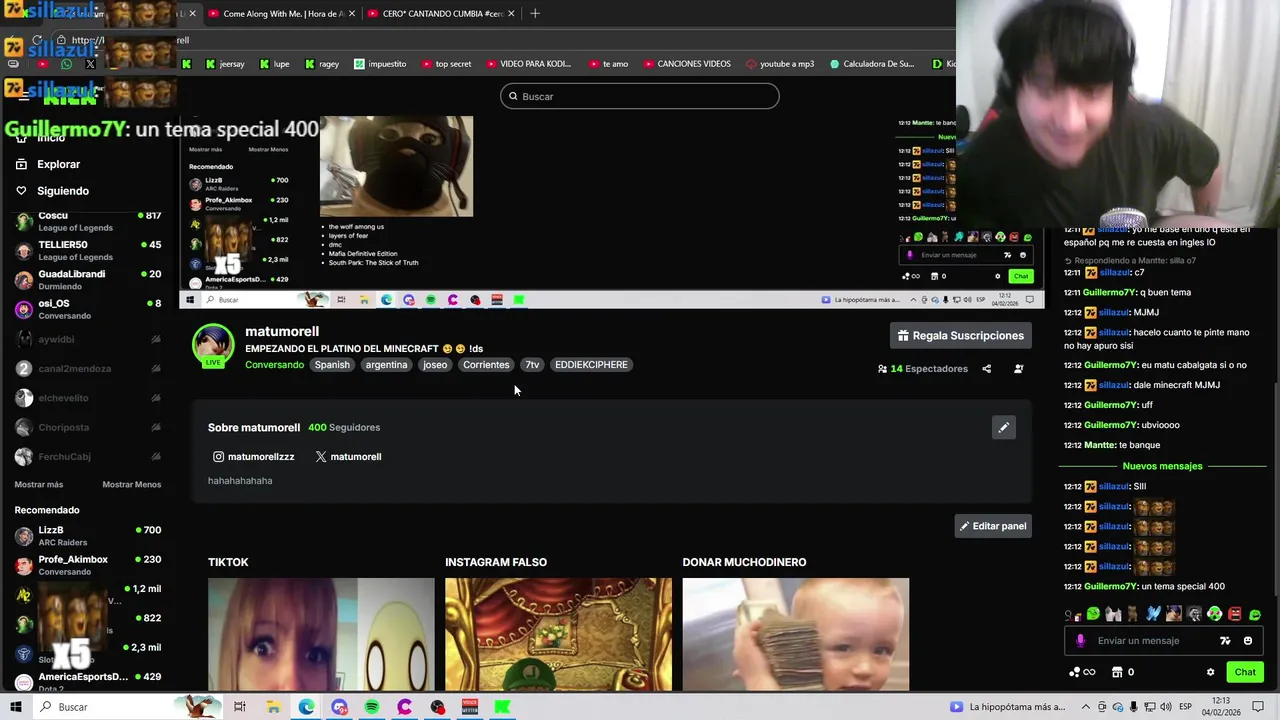Click the share icon next to Espectadores
The width and height of the screenshot is (1280, 720).
tap(986, 369)
